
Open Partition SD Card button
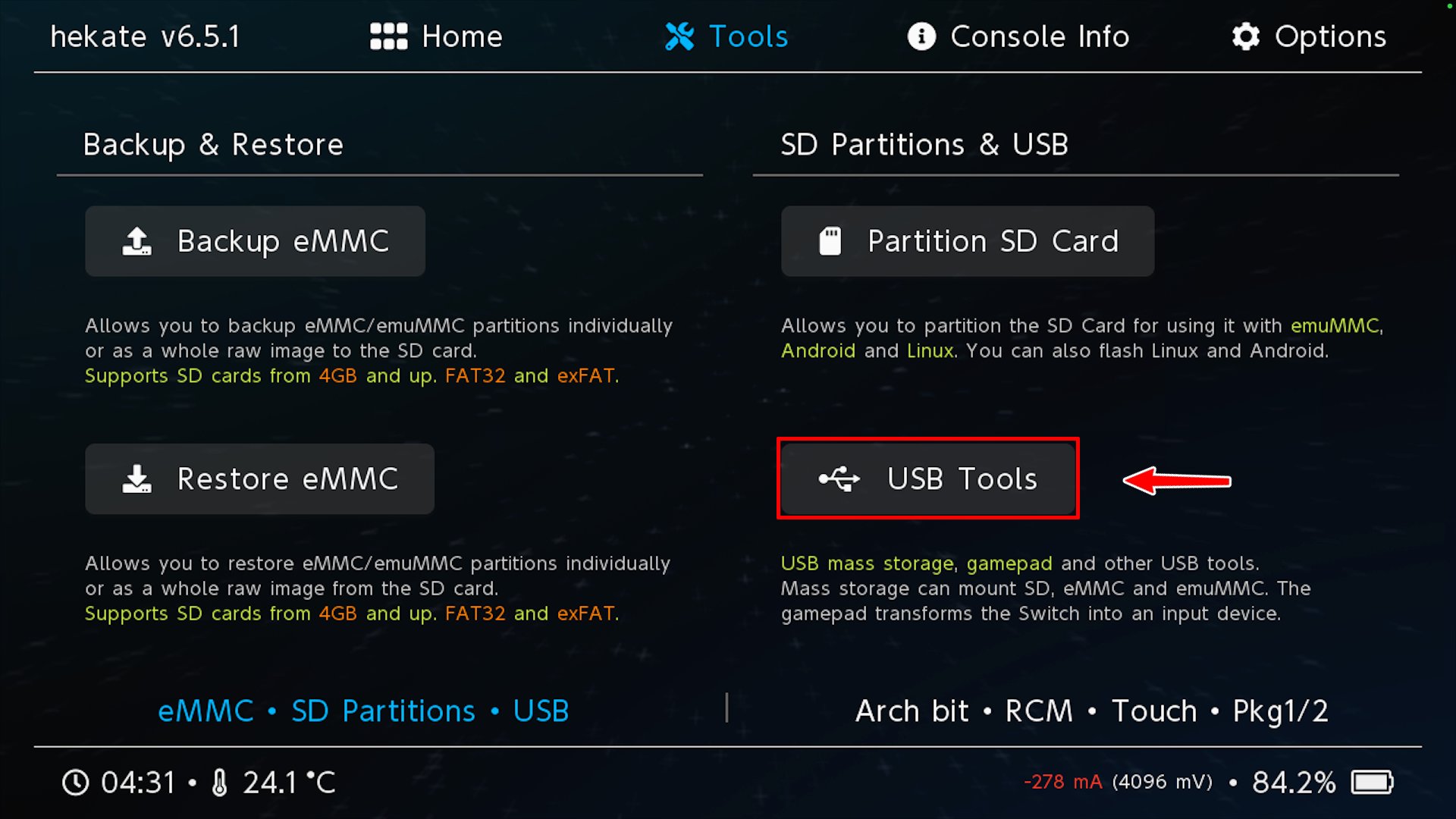click(x=968, y=241)
